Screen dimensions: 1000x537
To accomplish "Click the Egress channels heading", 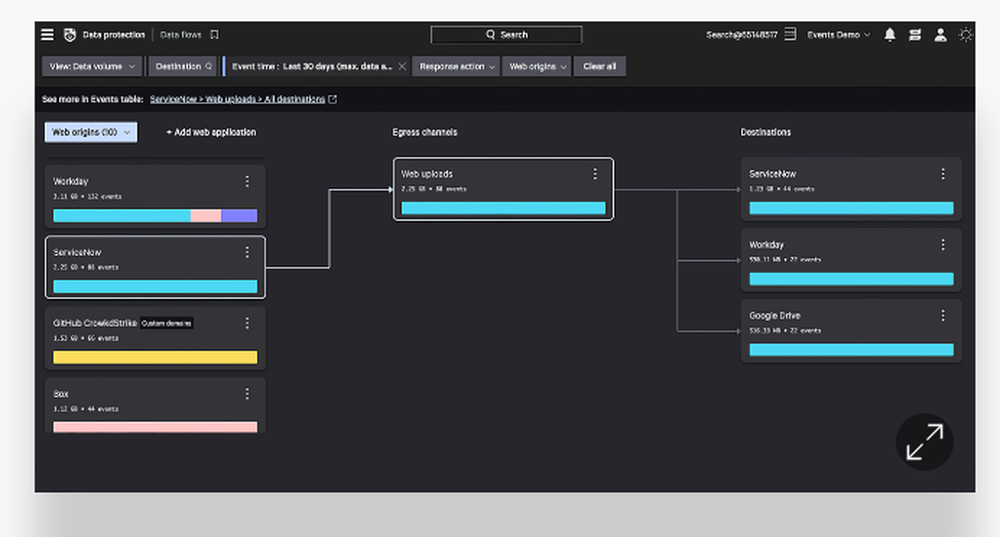I will (x=425, y=132).
